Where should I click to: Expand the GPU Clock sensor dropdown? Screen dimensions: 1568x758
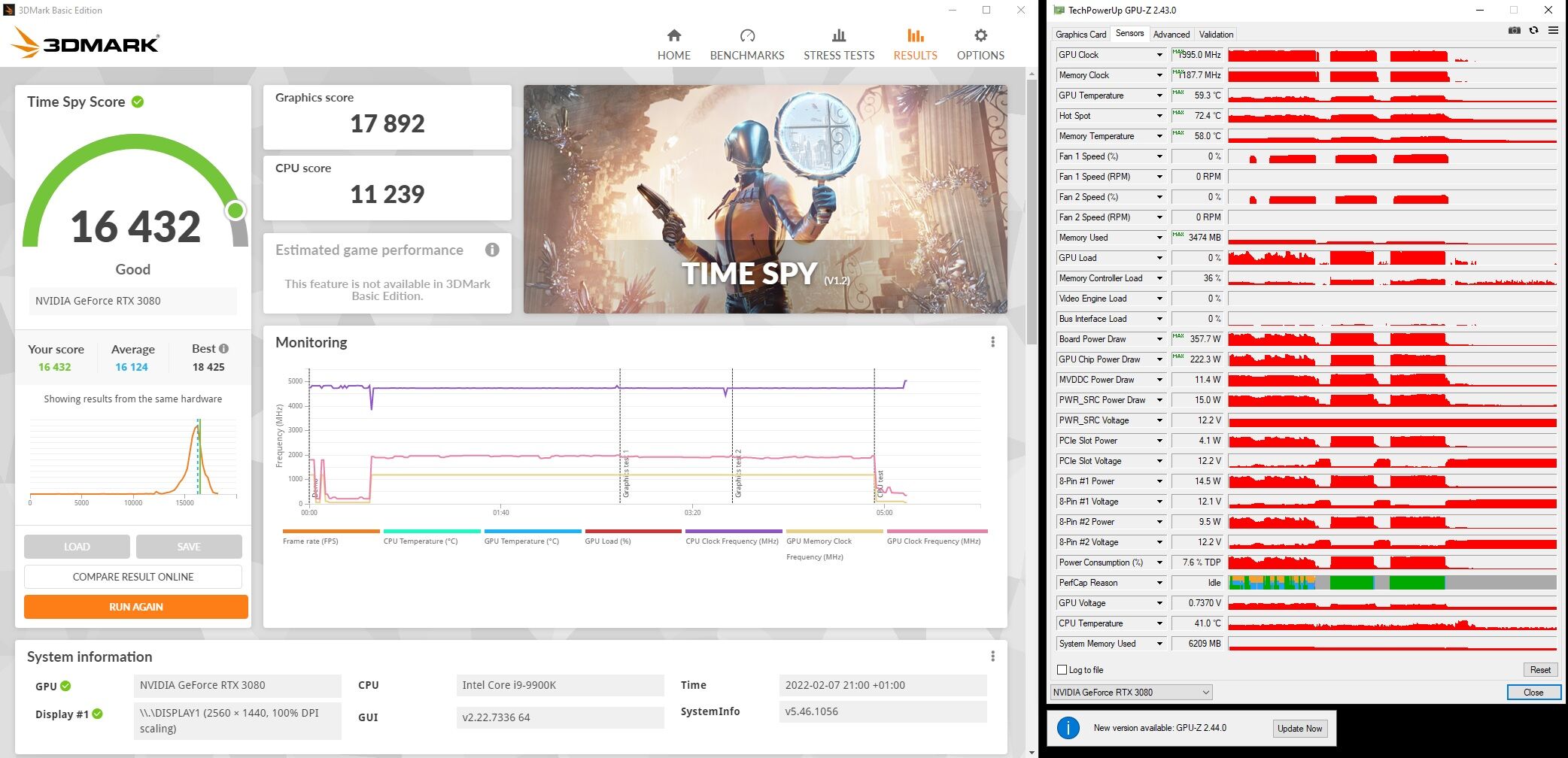[x=1159, y=55]
